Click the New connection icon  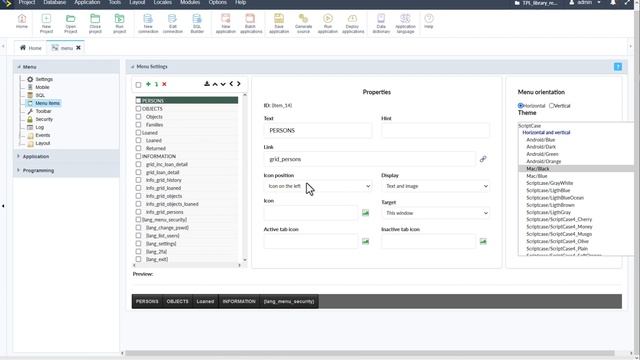click(148, 24)
